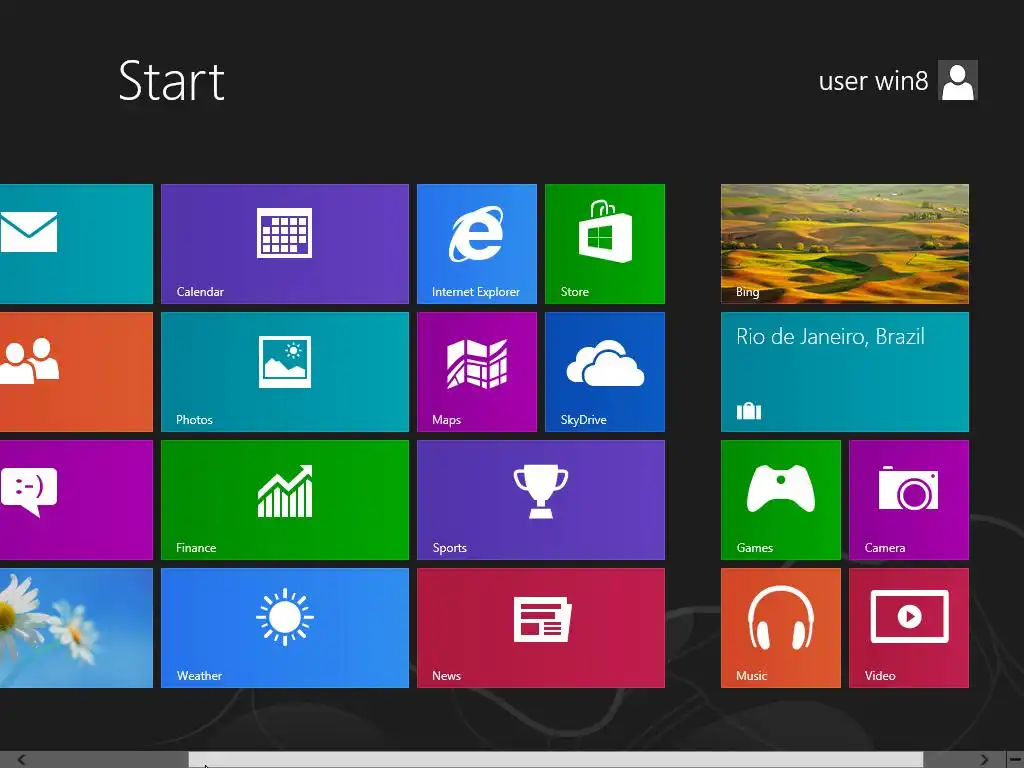
Task: Launch Internet Explorer tile
Action: pyautogui.click(x=477, y=244)
